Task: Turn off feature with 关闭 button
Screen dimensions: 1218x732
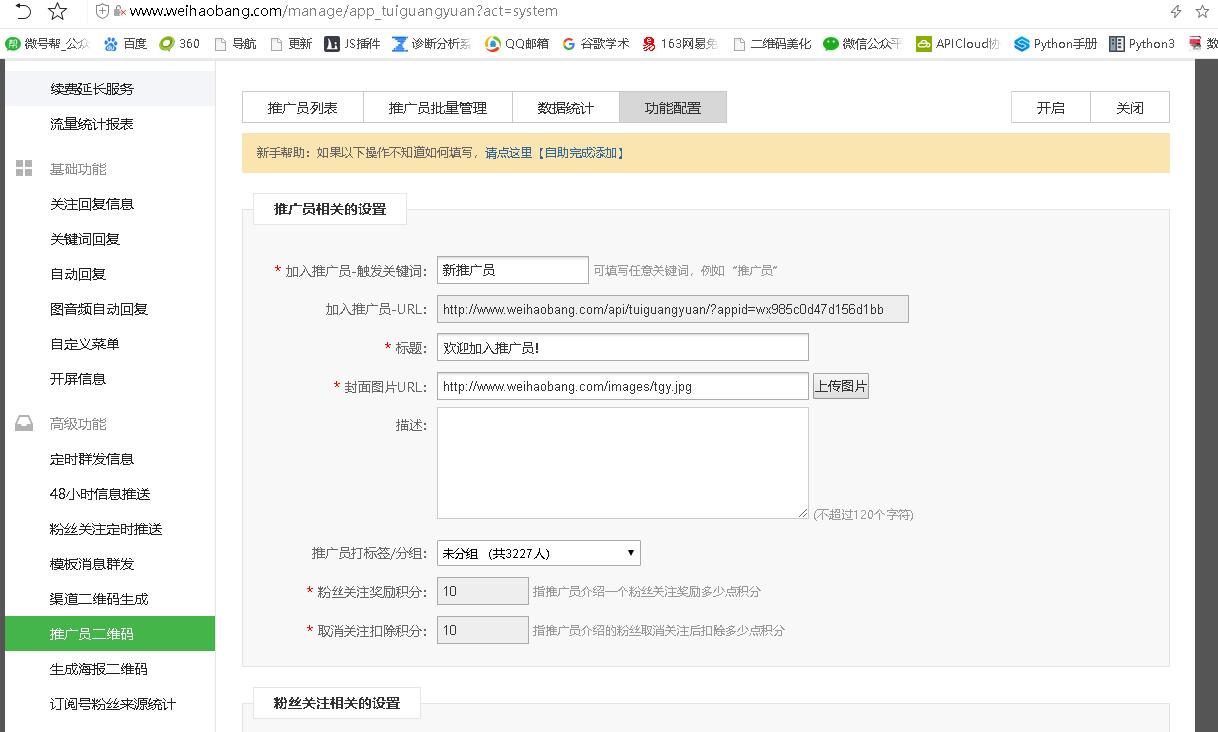Action: click(1129, 108)
